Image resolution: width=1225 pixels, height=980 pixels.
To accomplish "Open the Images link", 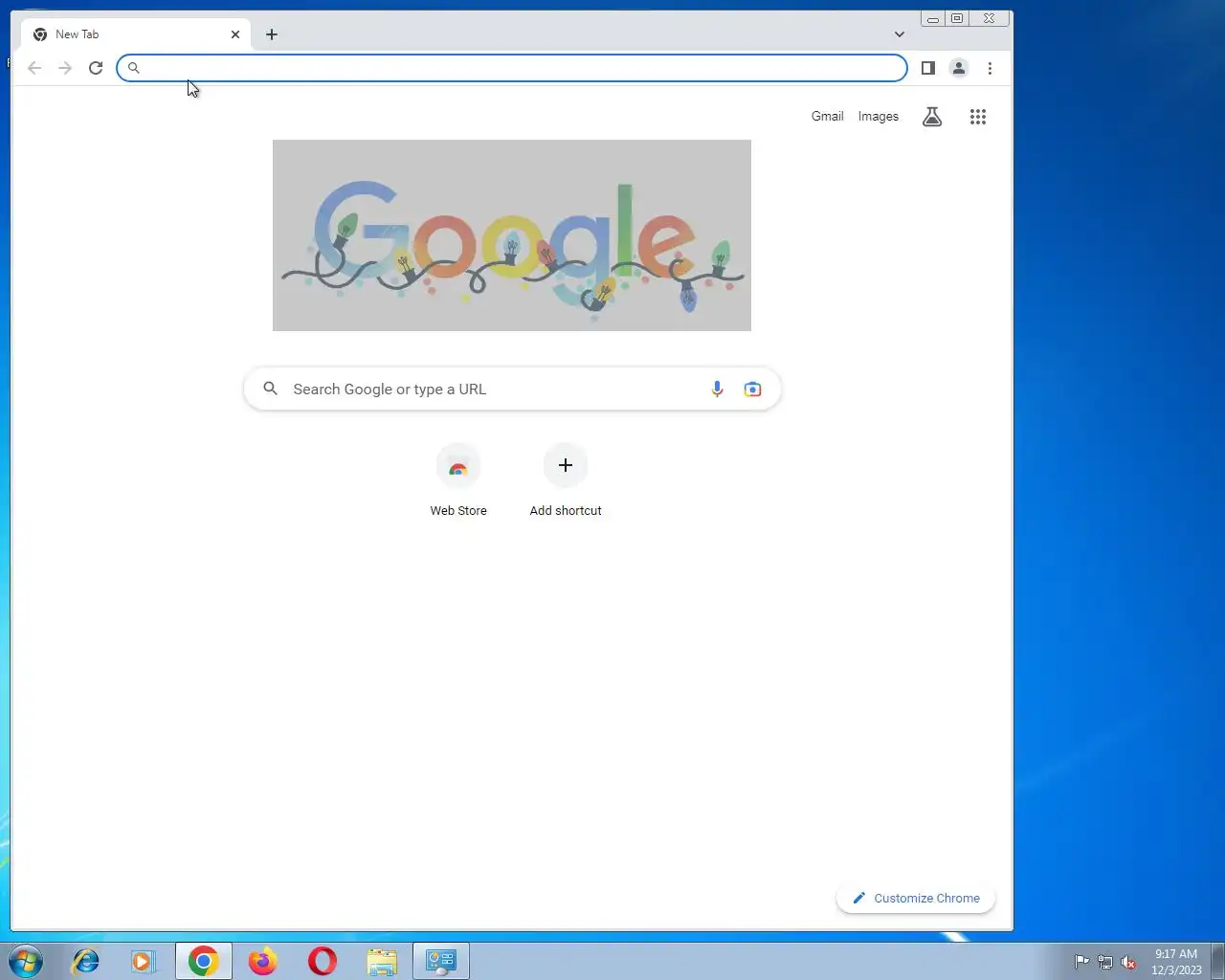I will click(879, 117).
